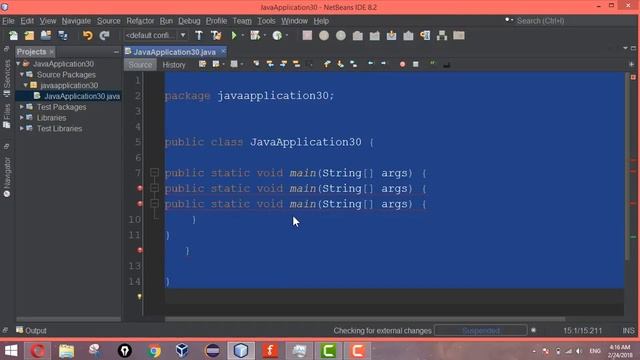Open File Explorer from the taskbar
Viewport: 640px width, 360px height.
pyautogui.click(x=66, y=351)
